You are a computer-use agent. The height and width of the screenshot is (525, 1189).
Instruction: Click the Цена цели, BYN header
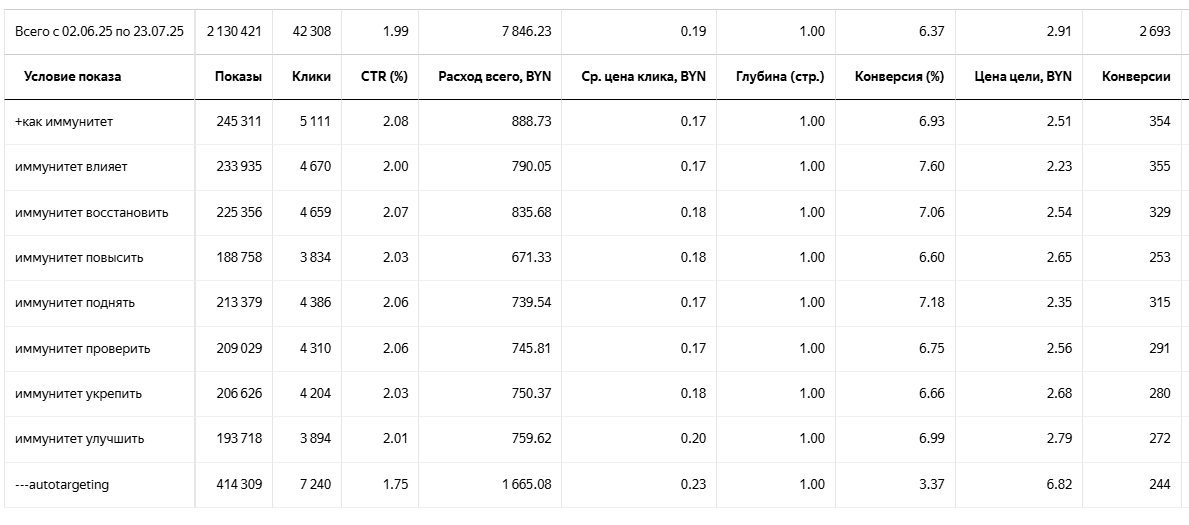coord(1022,77)
